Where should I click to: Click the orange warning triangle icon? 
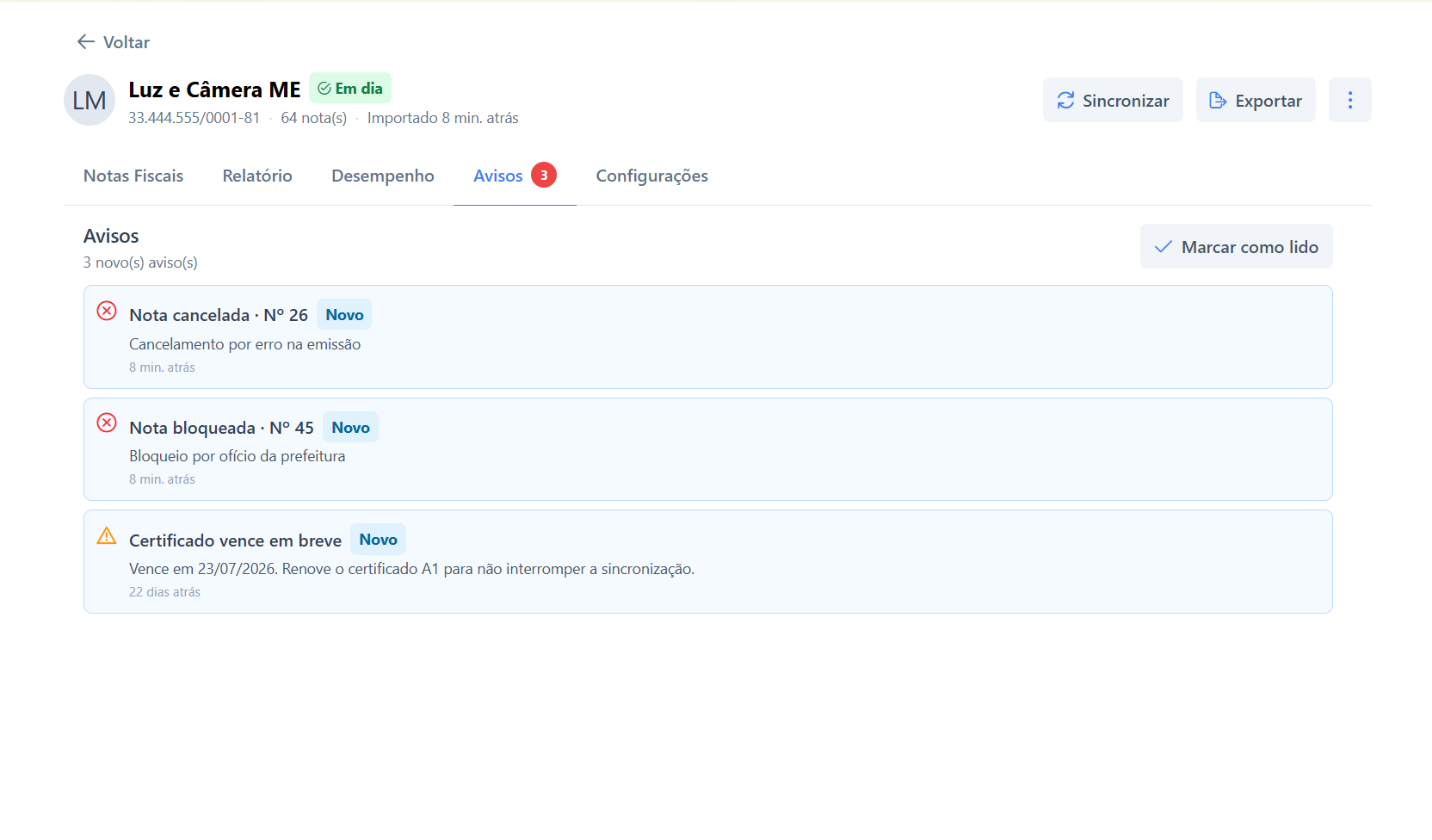pos(107,535)
